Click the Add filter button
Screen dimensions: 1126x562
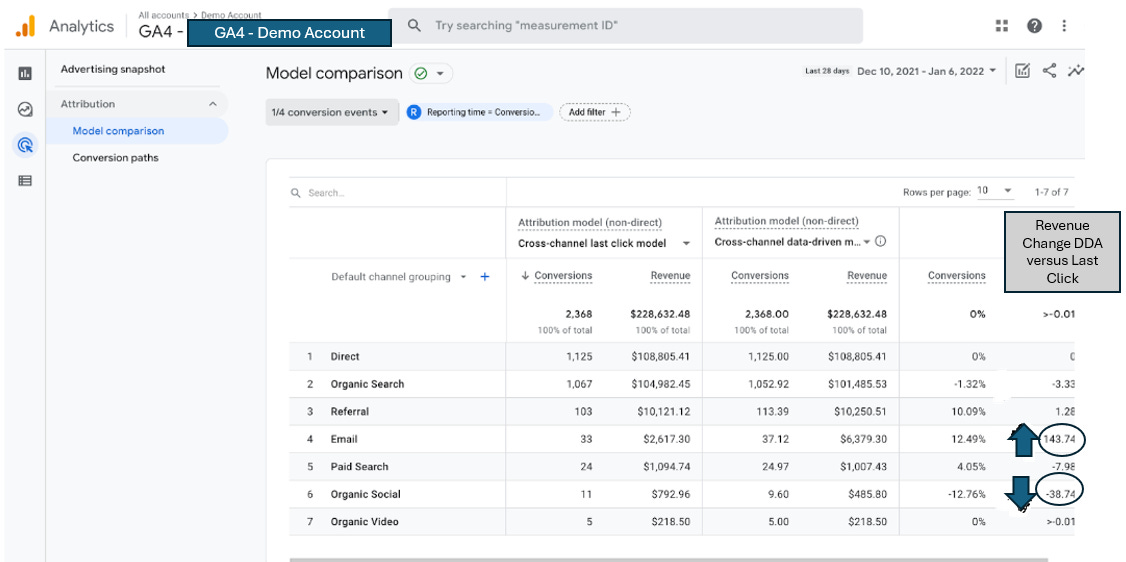[x=594, y=112]
